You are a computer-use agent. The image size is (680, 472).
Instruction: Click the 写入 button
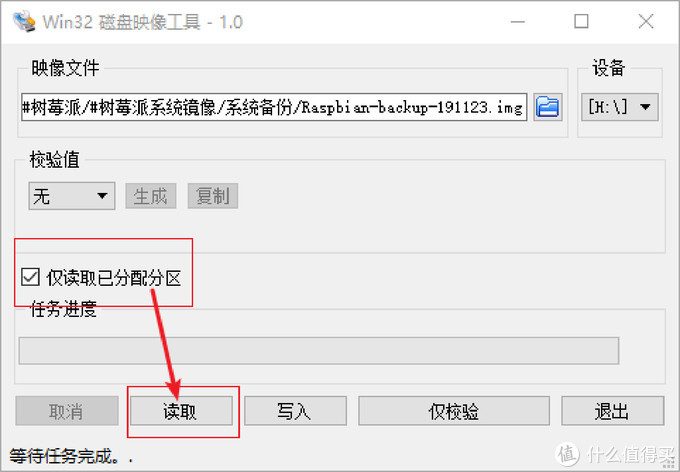295,411
